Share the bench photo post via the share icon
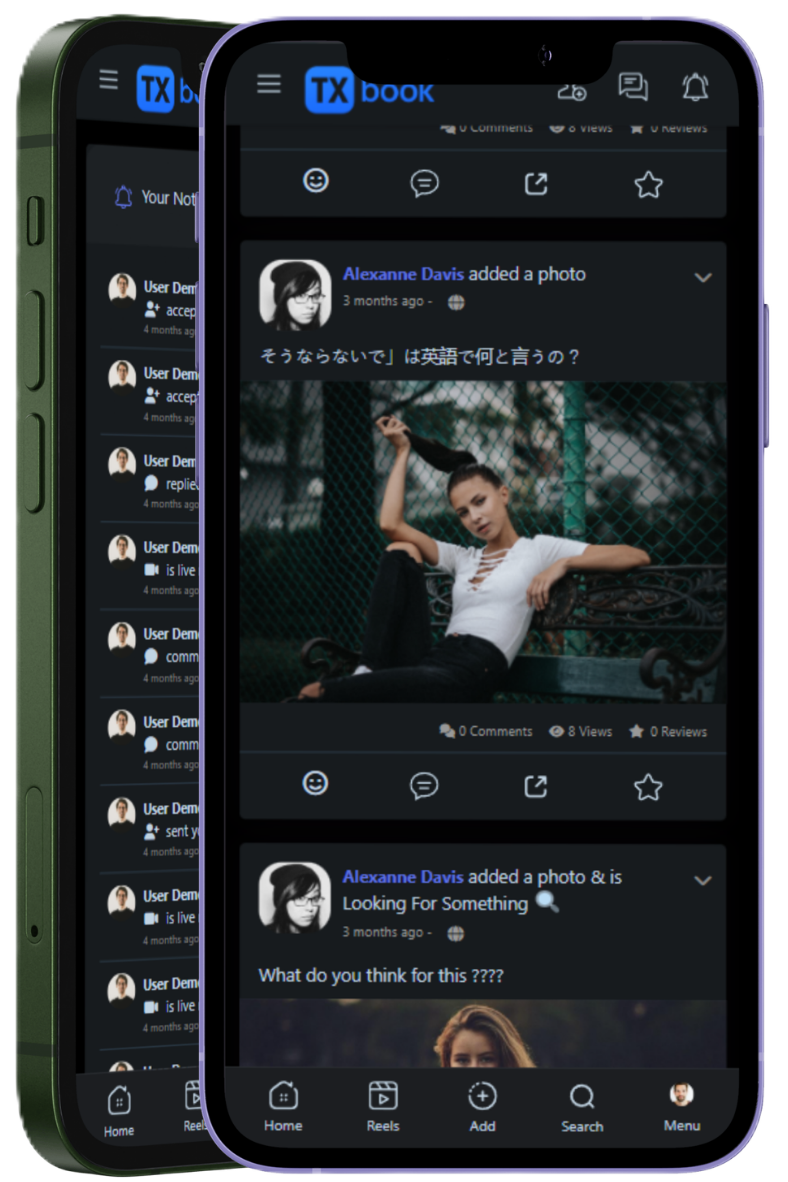This screenshot has height=1182, width=788. [x=535, y=786]
